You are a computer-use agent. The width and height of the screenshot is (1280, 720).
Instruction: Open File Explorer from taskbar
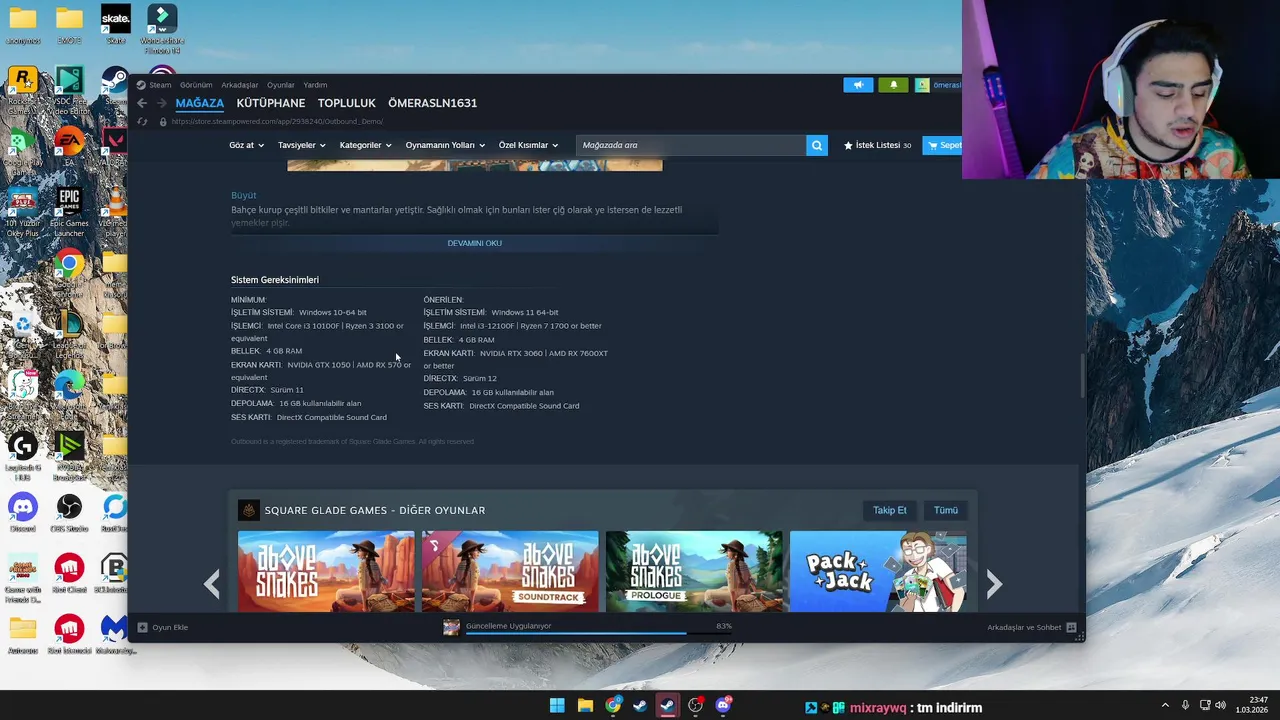pyautogui.click(x=585, y=706)
